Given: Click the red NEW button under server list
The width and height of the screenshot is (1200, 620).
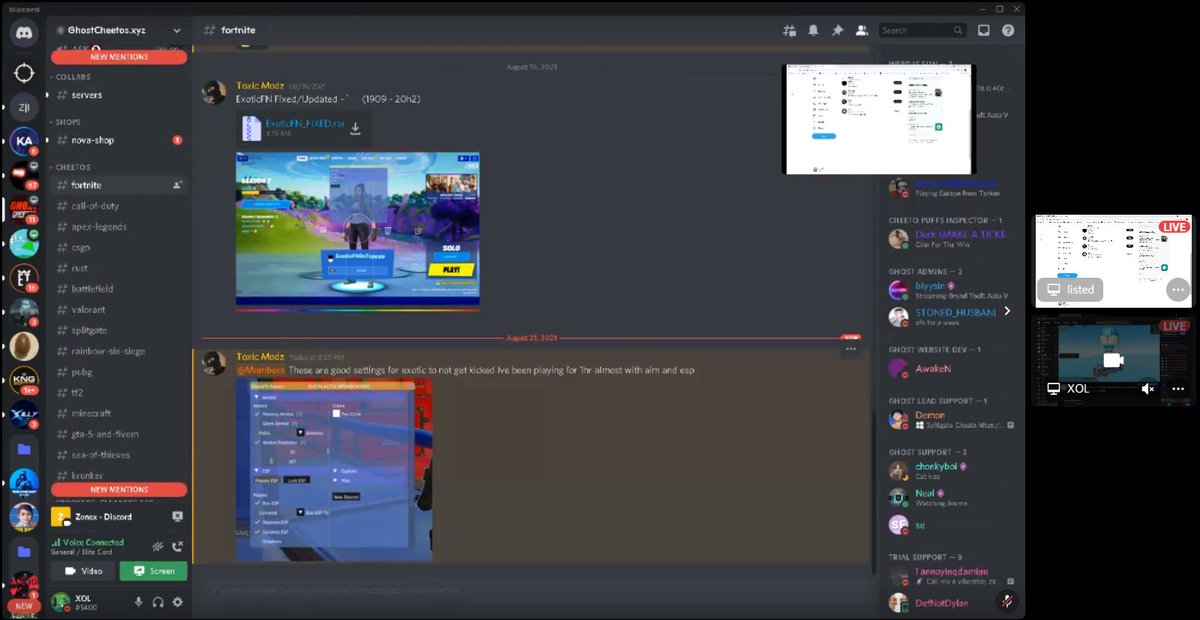Looking at the screenshot, I should [x=24, y=606].
